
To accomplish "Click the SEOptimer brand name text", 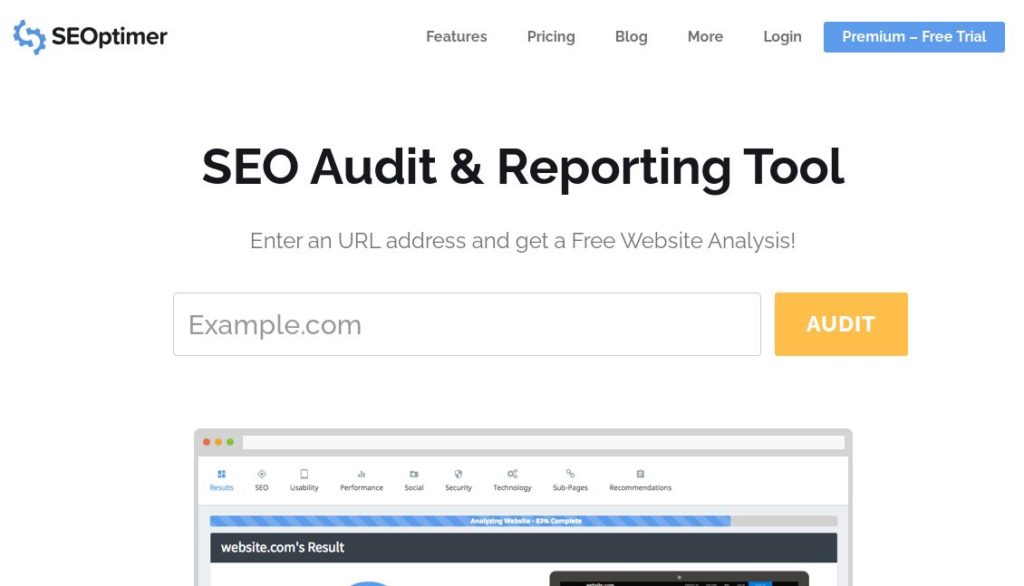I will coord(109,37).
